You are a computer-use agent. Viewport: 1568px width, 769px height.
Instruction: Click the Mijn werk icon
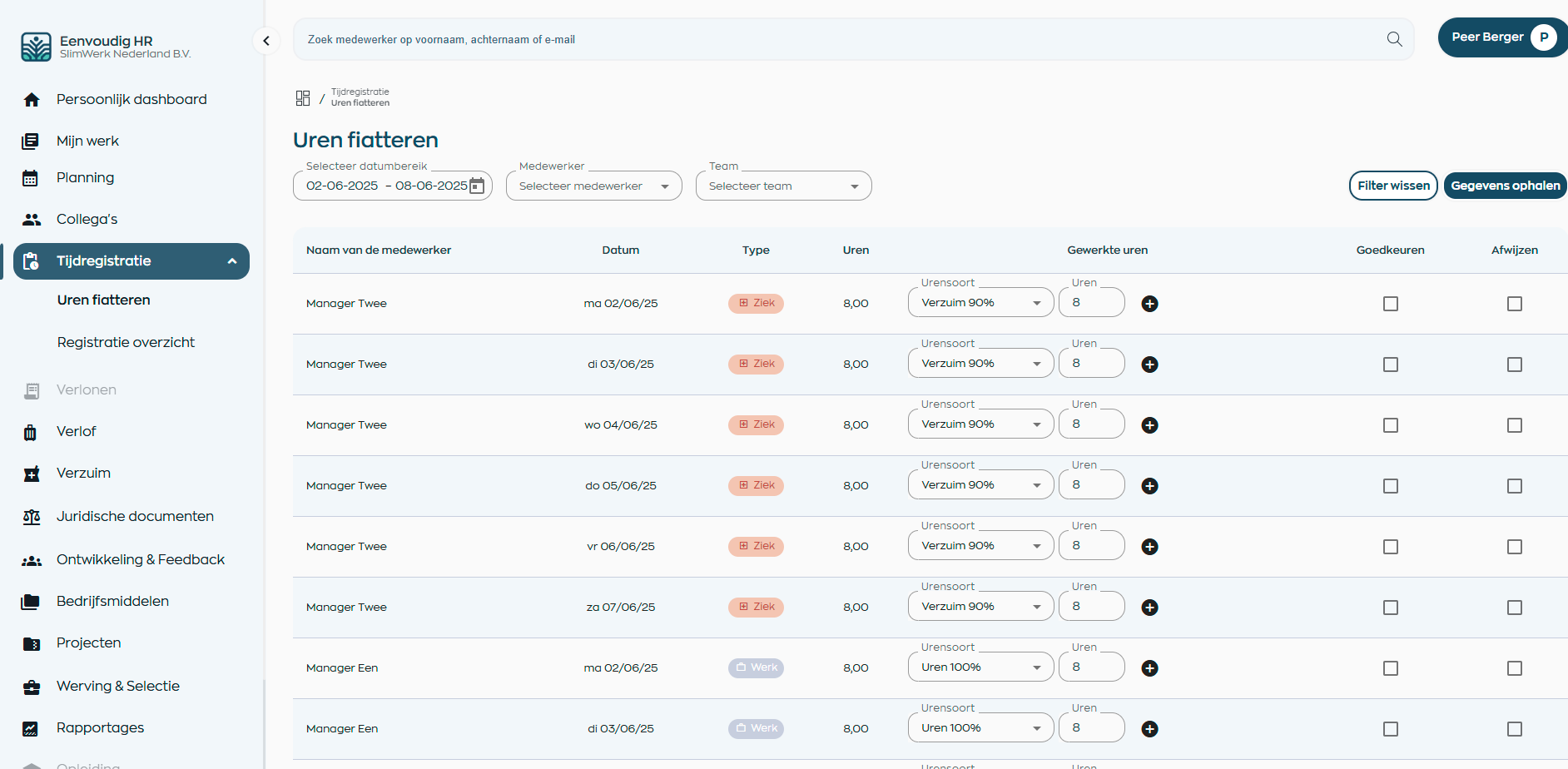pyautogui.click(x=31, y=141)
